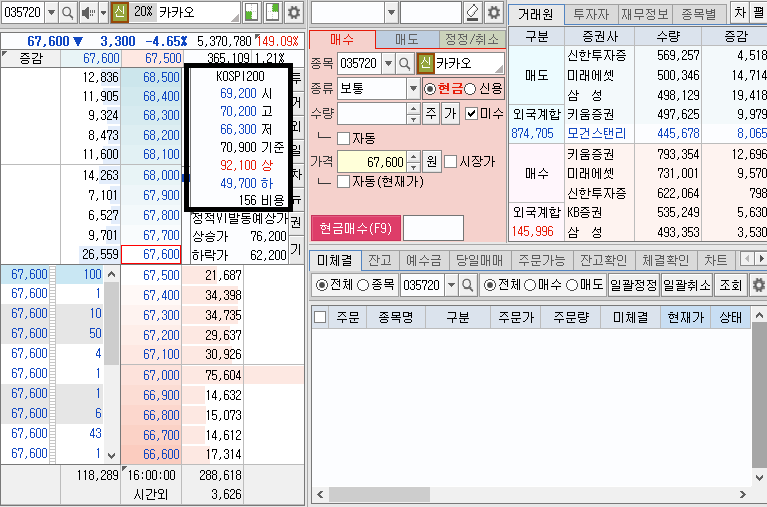The height and width of the screenshot is (507, 767).
Task: Select the 매도 radio in 미체결 filter
Action: [572, 285]
